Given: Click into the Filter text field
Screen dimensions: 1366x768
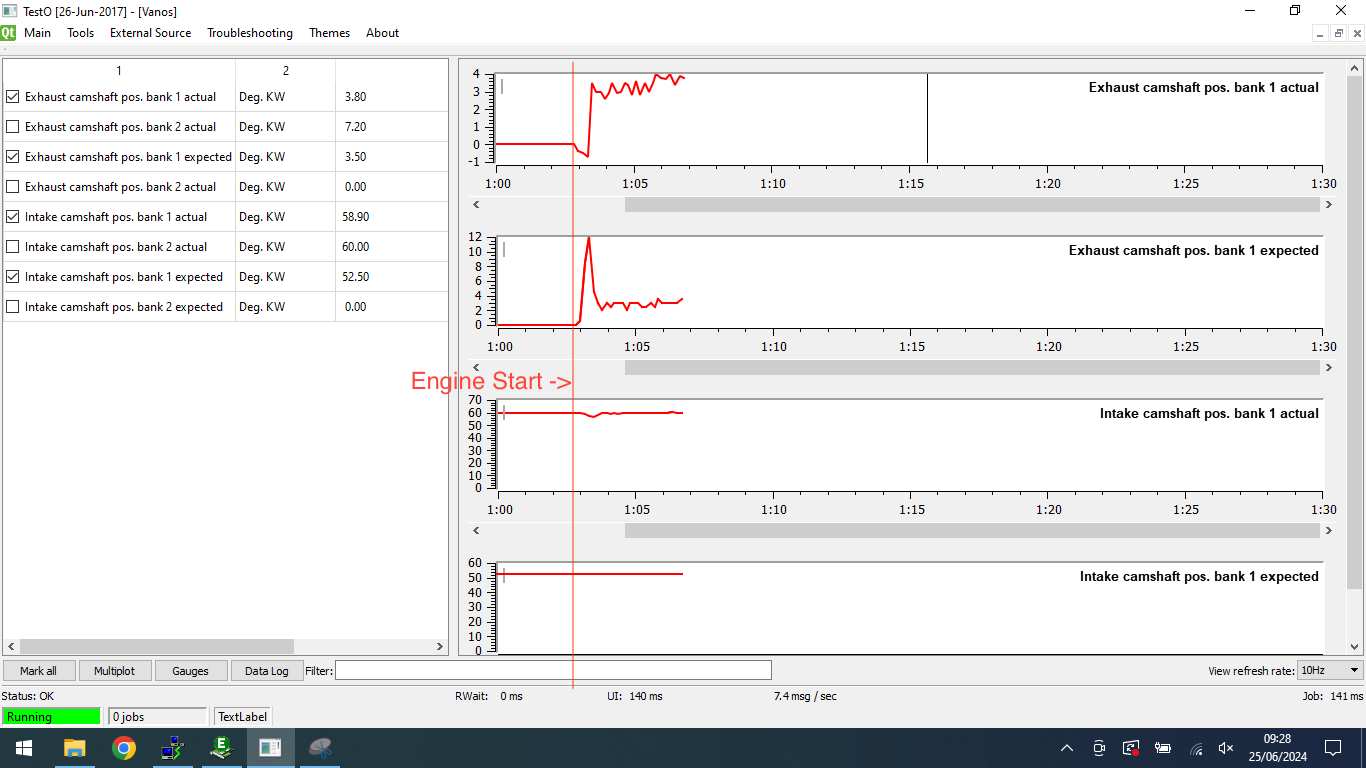Looking at the screenshot, I should coord(553,670).
